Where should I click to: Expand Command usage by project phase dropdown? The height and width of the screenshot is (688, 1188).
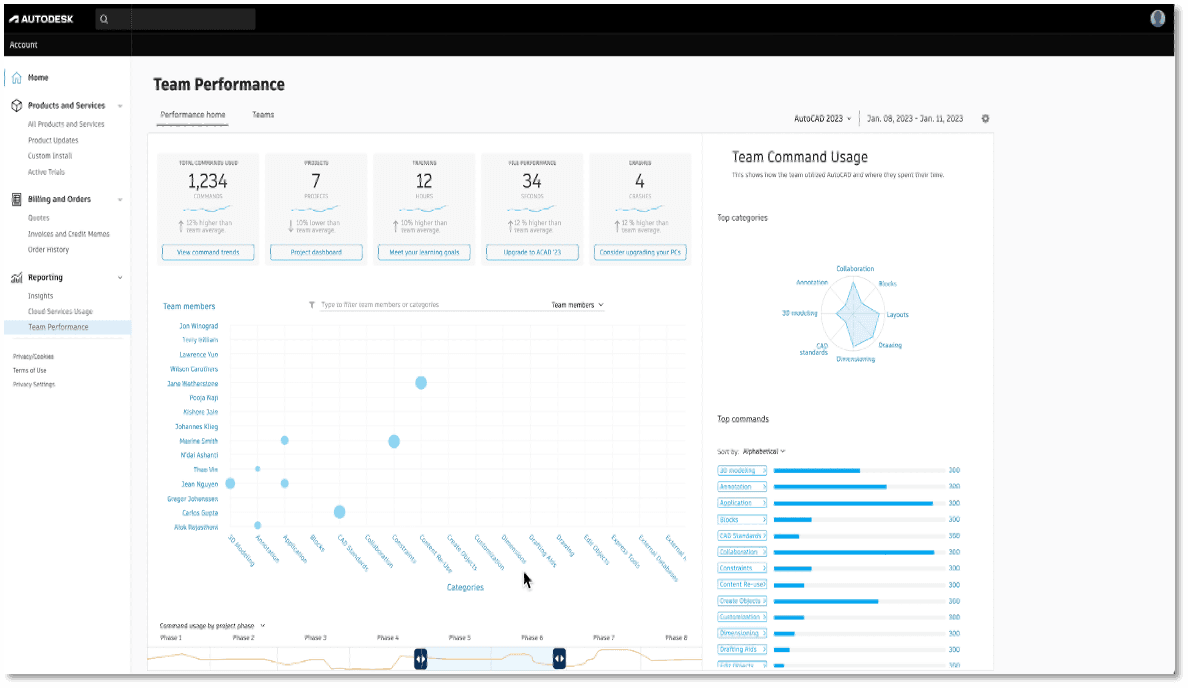pyautogui.click(x=212, y=626)
